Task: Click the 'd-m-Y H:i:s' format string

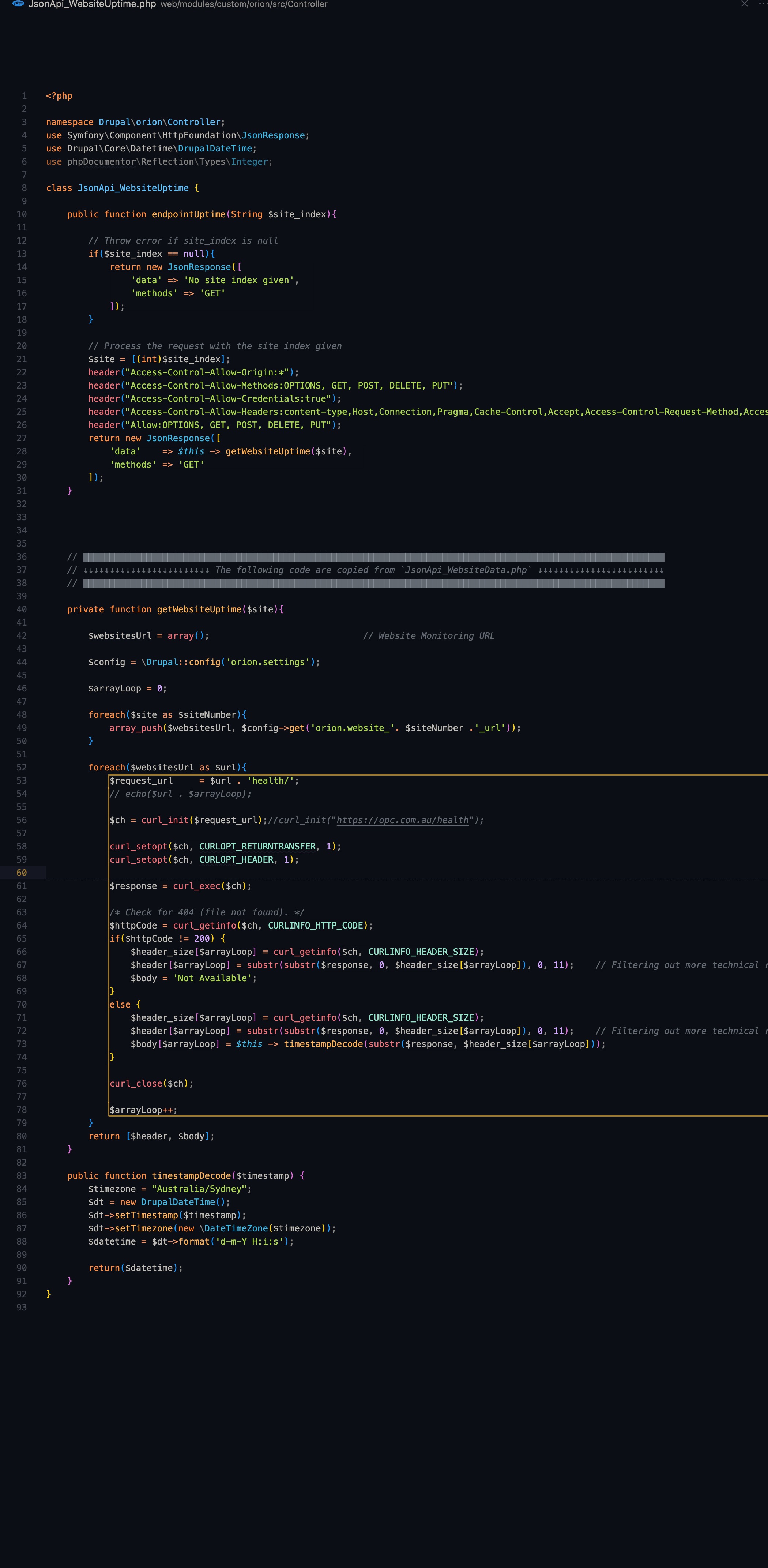Action: coord(249,1242)
